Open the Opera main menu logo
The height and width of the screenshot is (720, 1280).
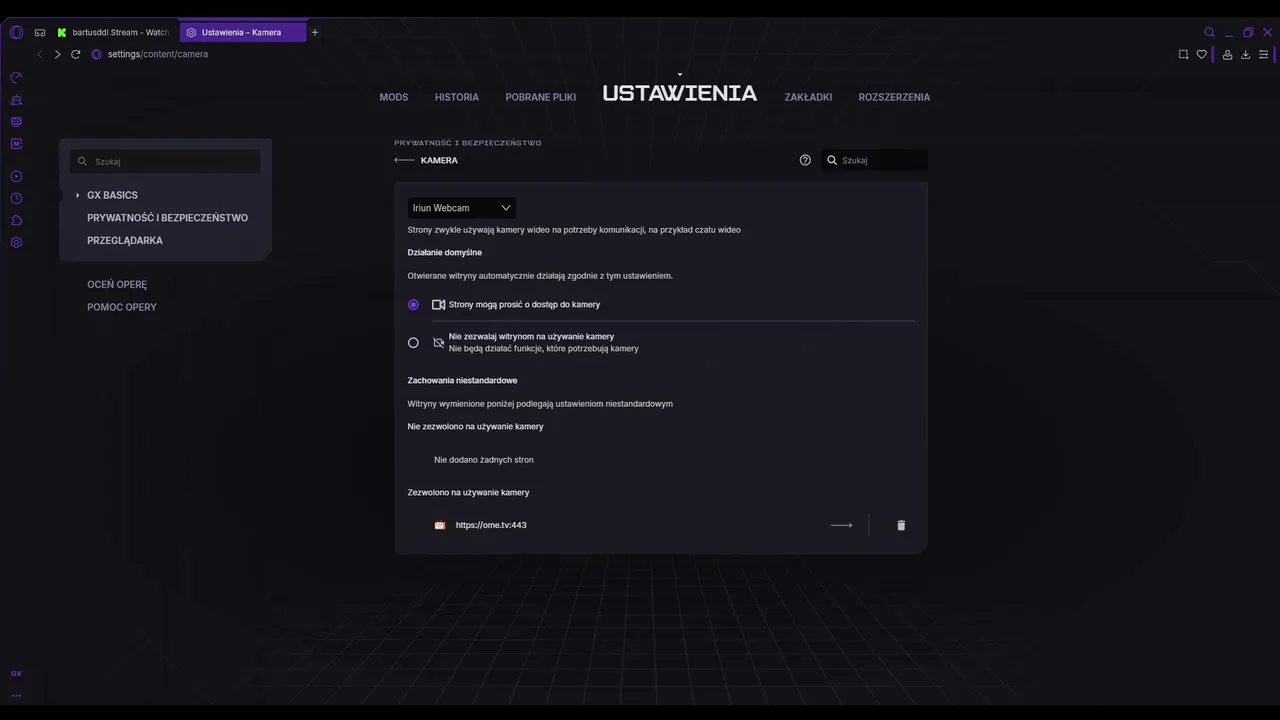point(16,32)
